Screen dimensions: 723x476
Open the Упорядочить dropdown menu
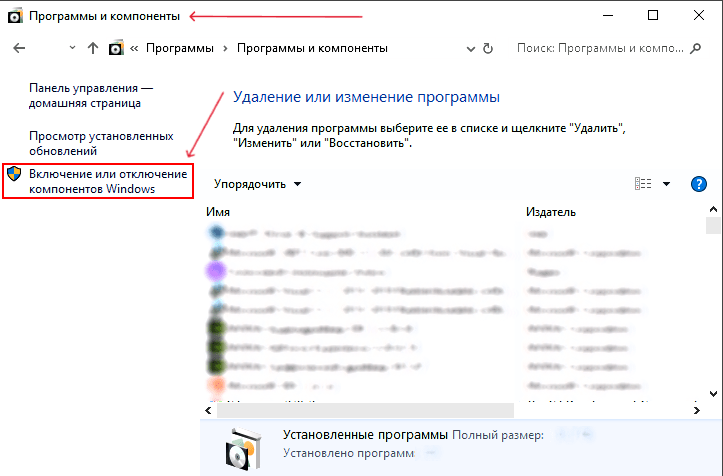point(257,184)
